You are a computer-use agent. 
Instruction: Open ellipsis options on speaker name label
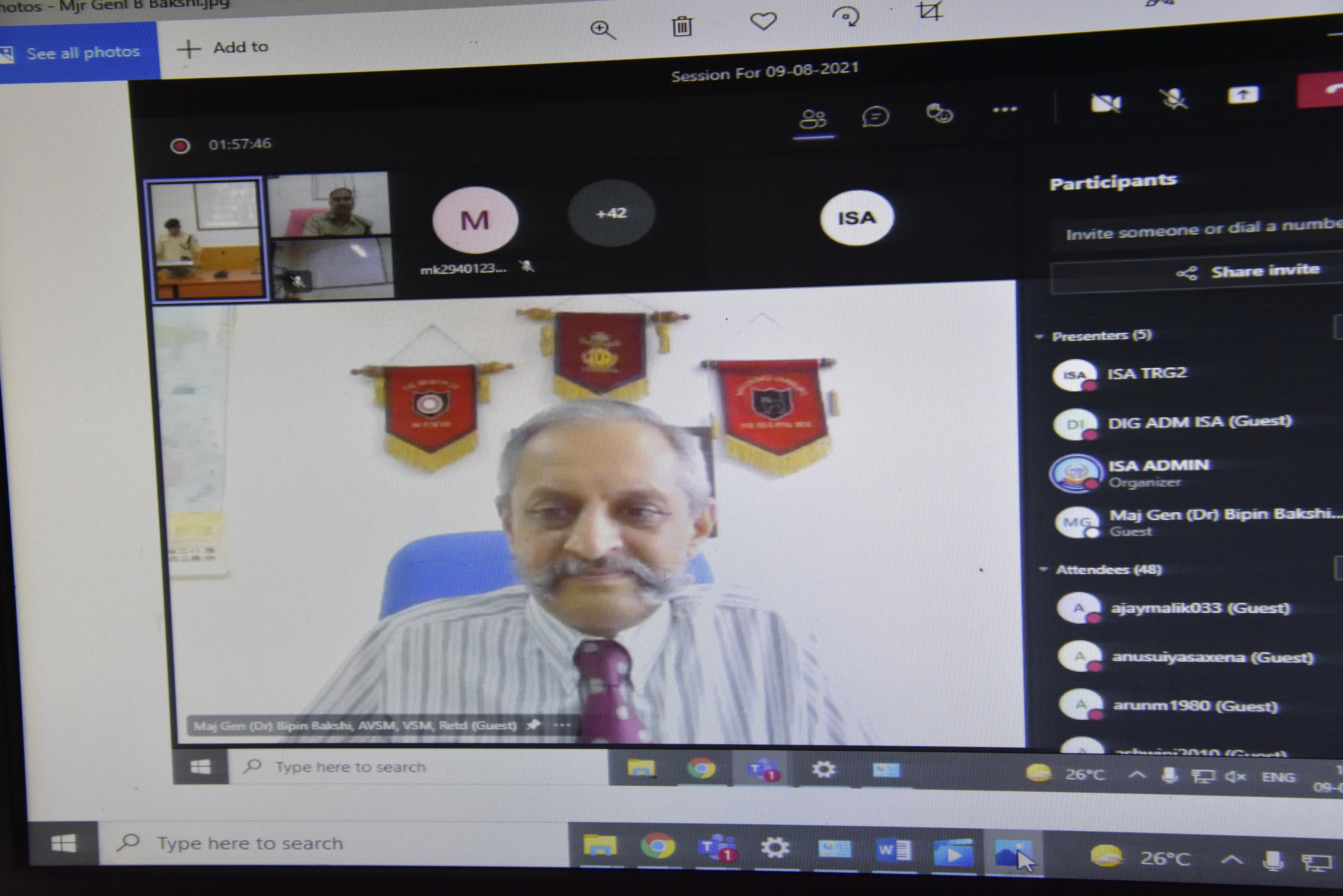coord(562,725)
